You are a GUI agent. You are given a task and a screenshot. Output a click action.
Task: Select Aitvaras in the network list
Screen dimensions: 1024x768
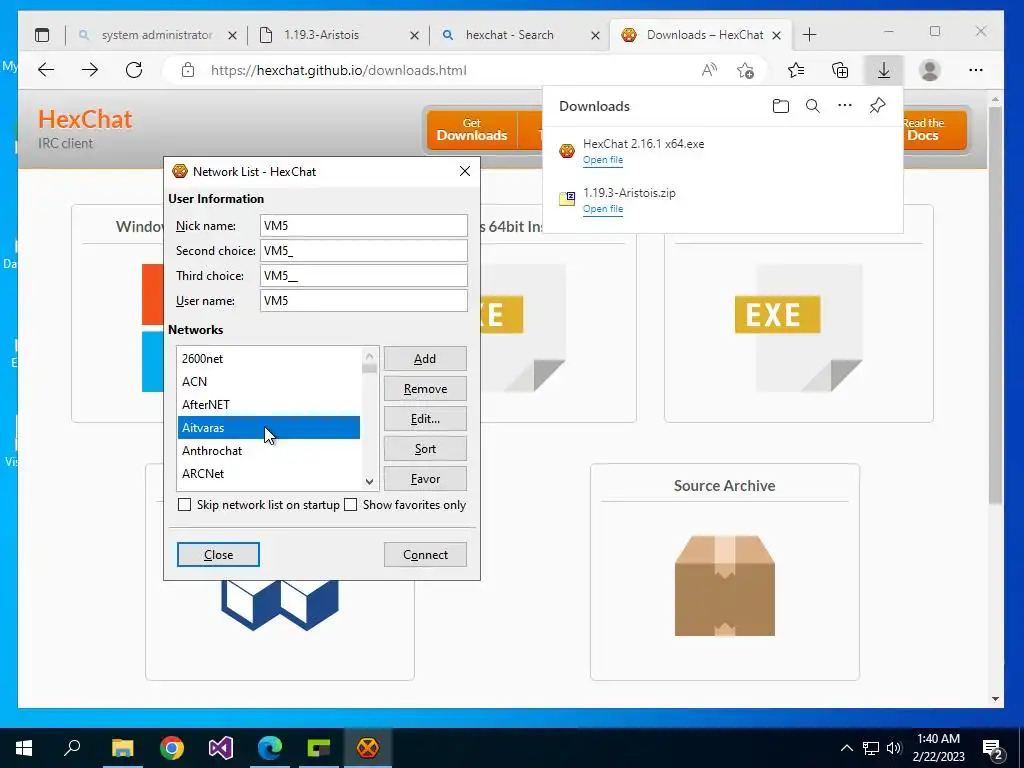pyautogui.click(x=269, y=428)
